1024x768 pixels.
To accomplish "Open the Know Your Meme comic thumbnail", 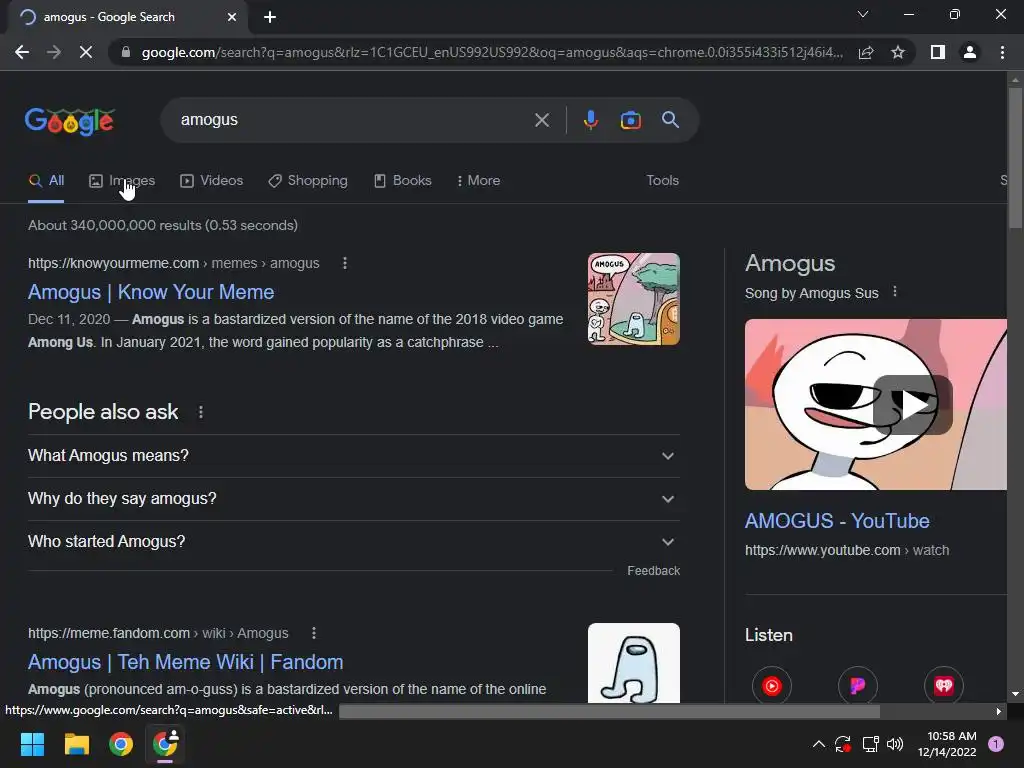I will point(633,299).
